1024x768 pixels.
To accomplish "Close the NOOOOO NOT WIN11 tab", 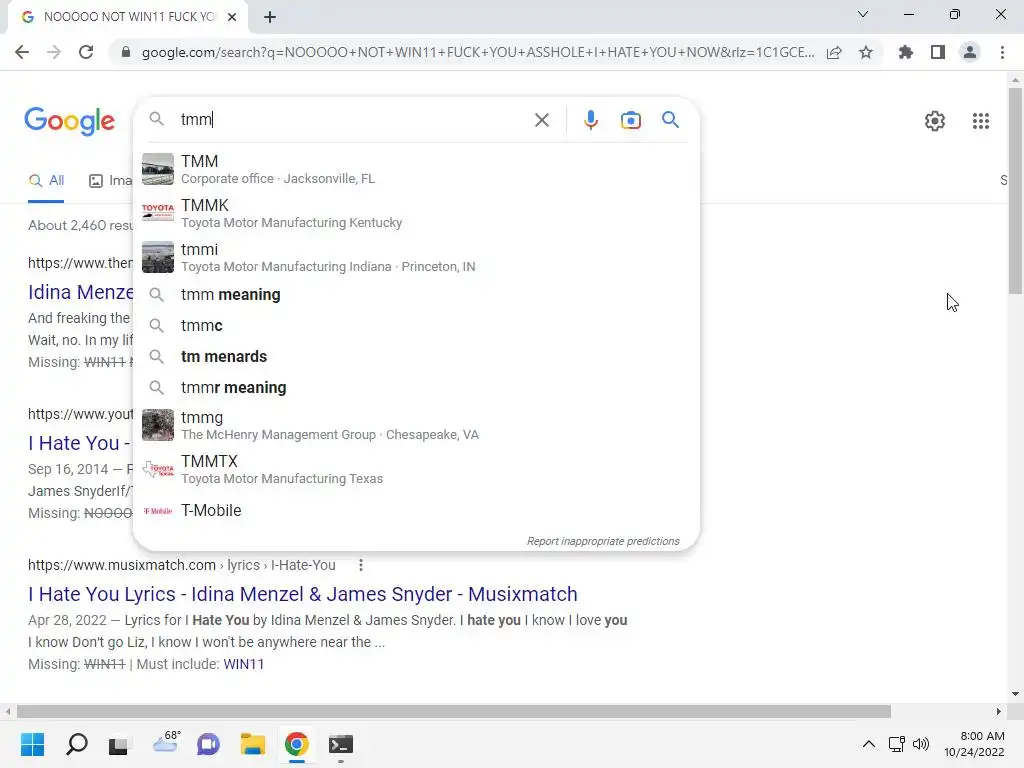I will point(232,17).
